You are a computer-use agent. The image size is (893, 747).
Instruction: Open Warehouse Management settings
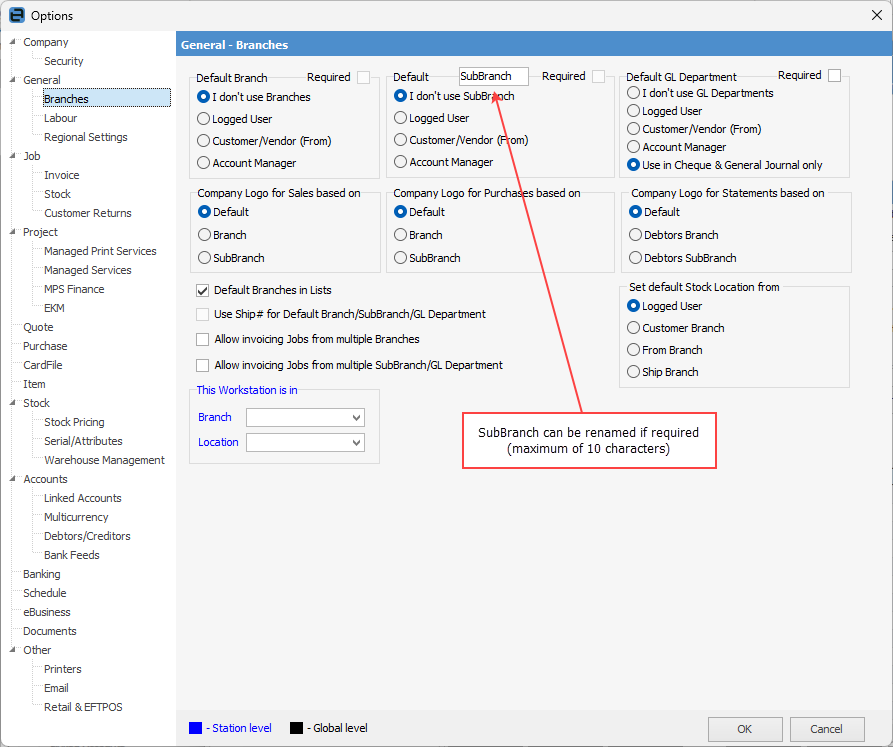pyautogui.click(x=104, y=460)
